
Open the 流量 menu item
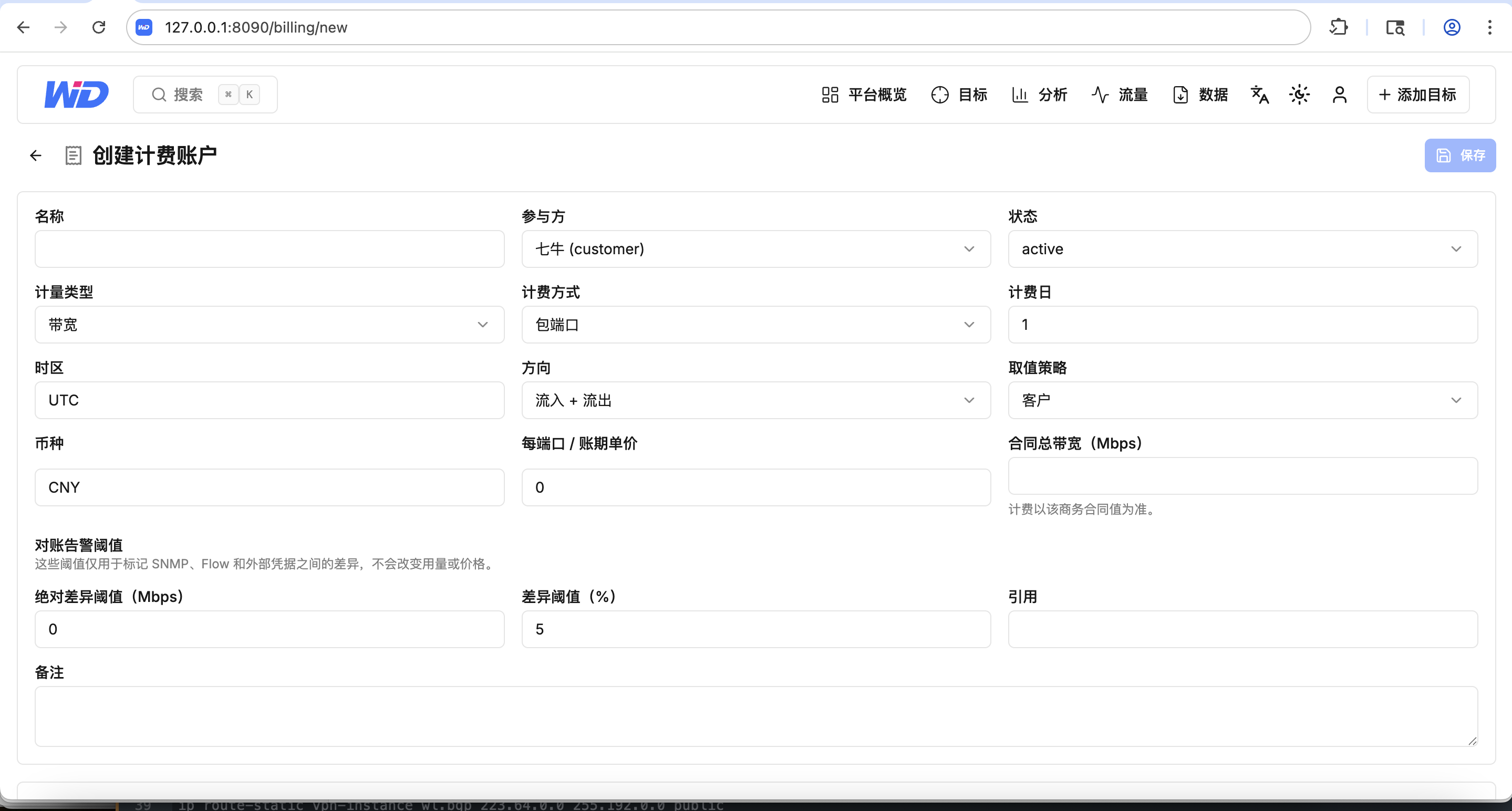pyautogui.click(x=1120, y=95)
